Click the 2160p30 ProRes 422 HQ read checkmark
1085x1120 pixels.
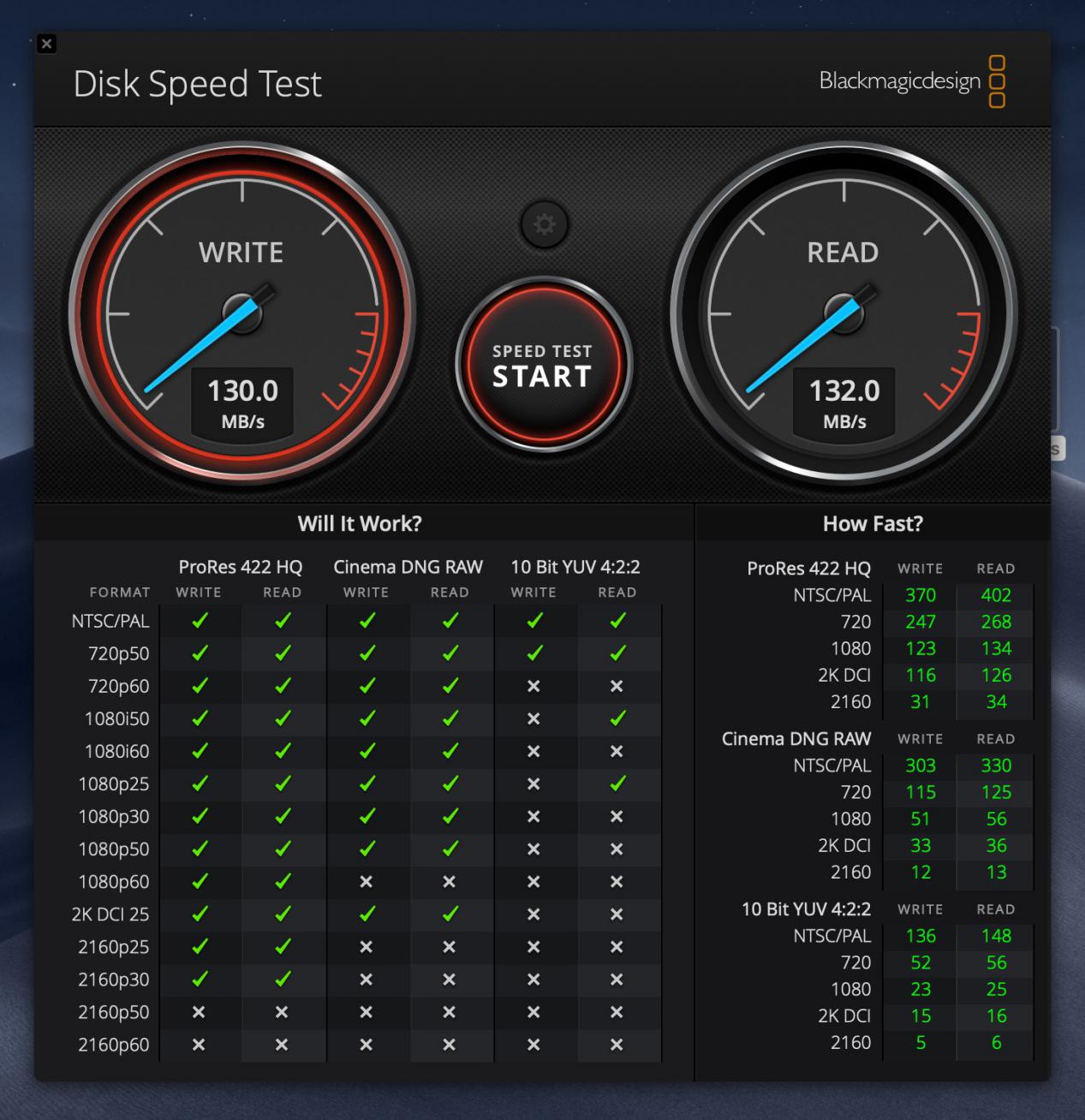pos(283,979)
